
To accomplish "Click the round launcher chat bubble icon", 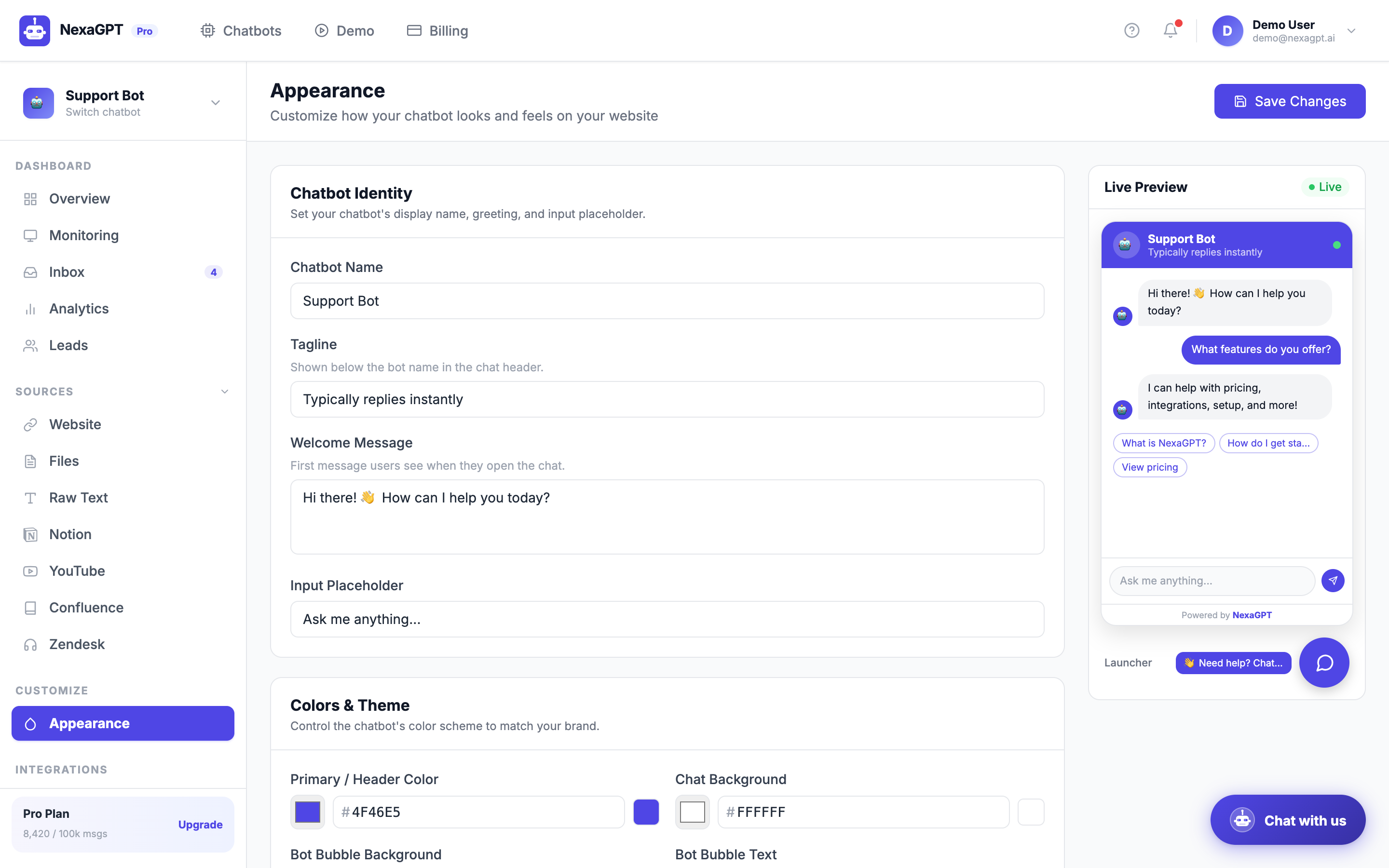I will [x=1324, y=663].
